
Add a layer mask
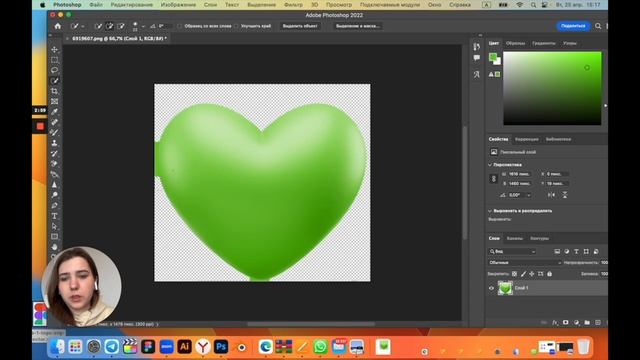pyautogui.click(x=565, y=322)
